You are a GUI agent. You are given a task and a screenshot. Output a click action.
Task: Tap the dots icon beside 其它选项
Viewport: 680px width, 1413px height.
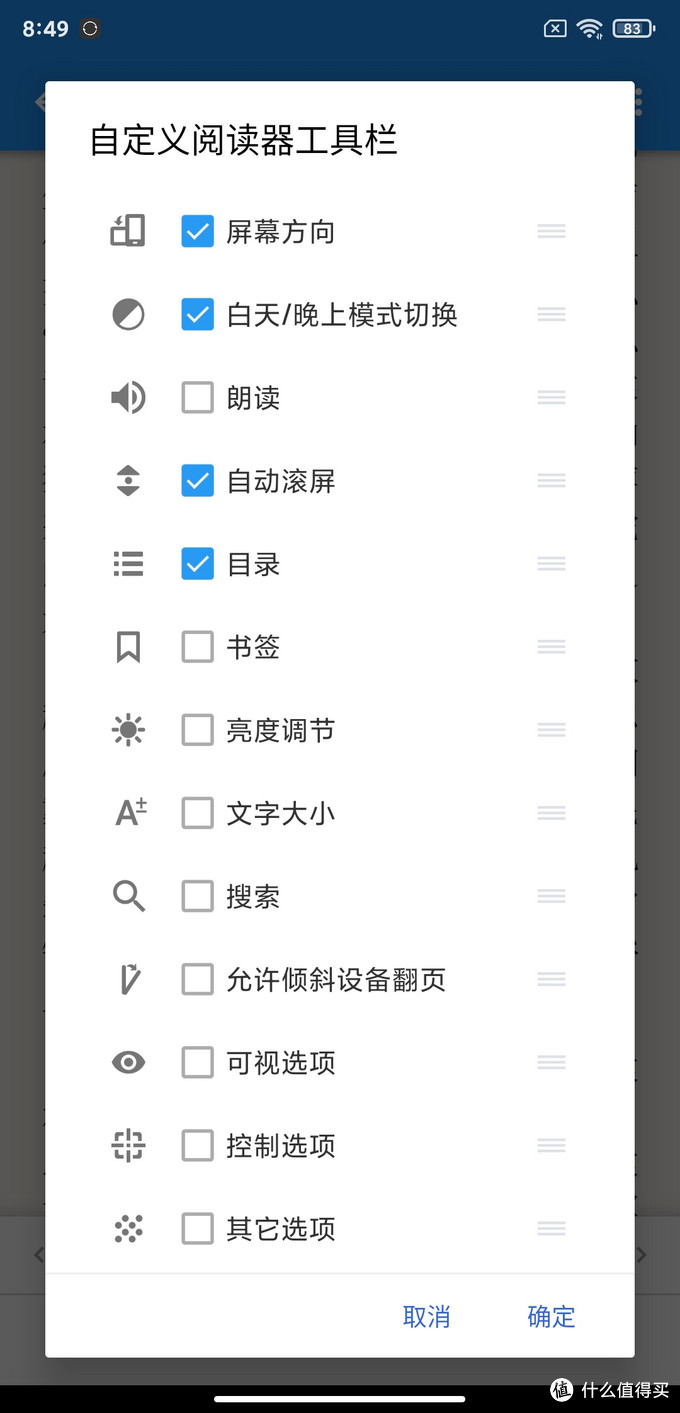(128, 1228)
